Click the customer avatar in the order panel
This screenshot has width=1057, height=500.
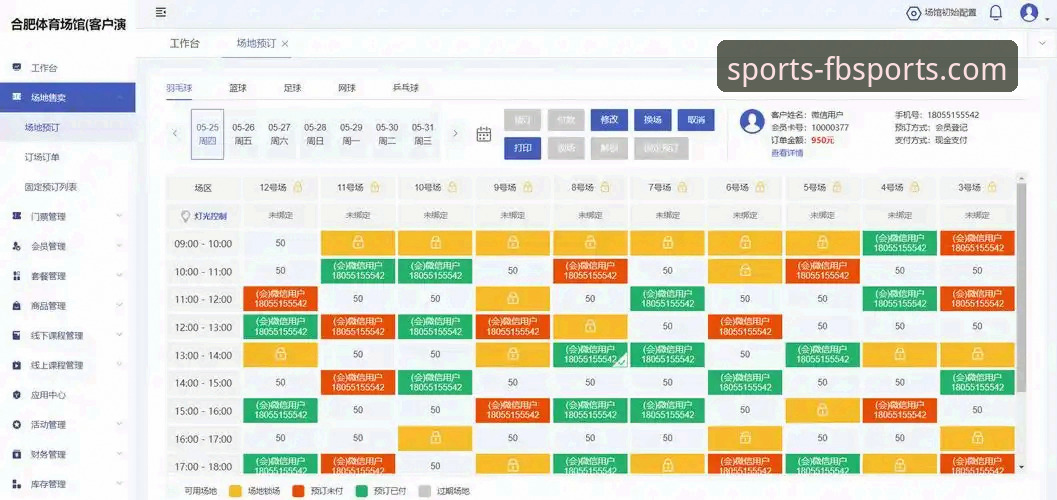tap(752, 121)
